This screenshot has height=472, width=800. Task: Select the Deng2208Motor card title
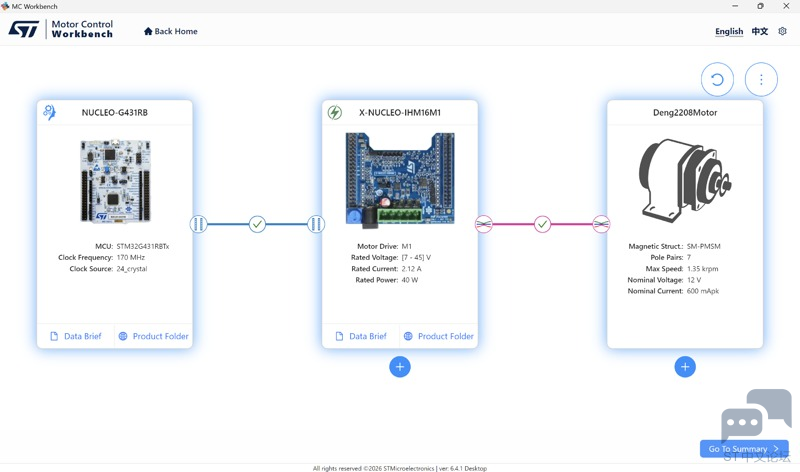[x=685, y=113]
